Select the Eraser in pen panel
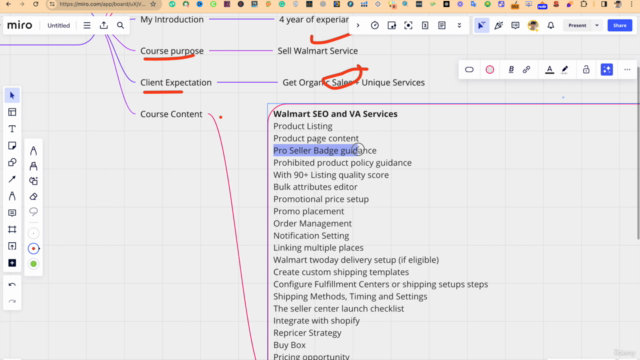 33,196
